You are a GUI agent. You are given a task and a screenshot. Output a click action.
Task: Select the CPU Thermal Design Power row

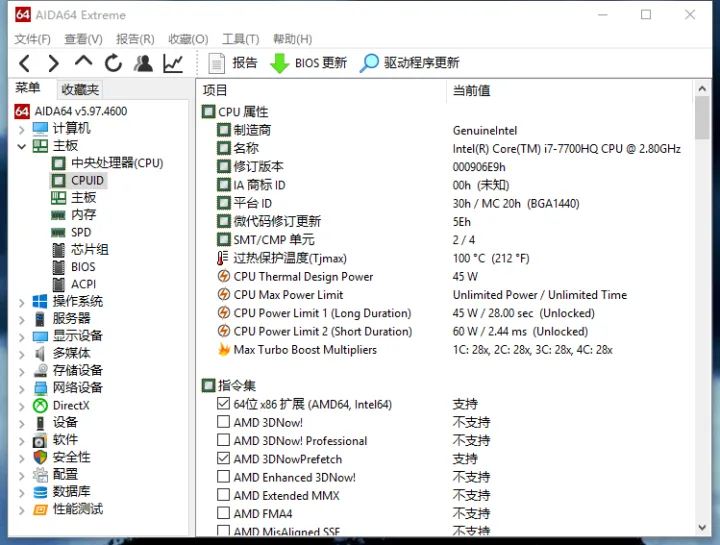pos(444,276)
